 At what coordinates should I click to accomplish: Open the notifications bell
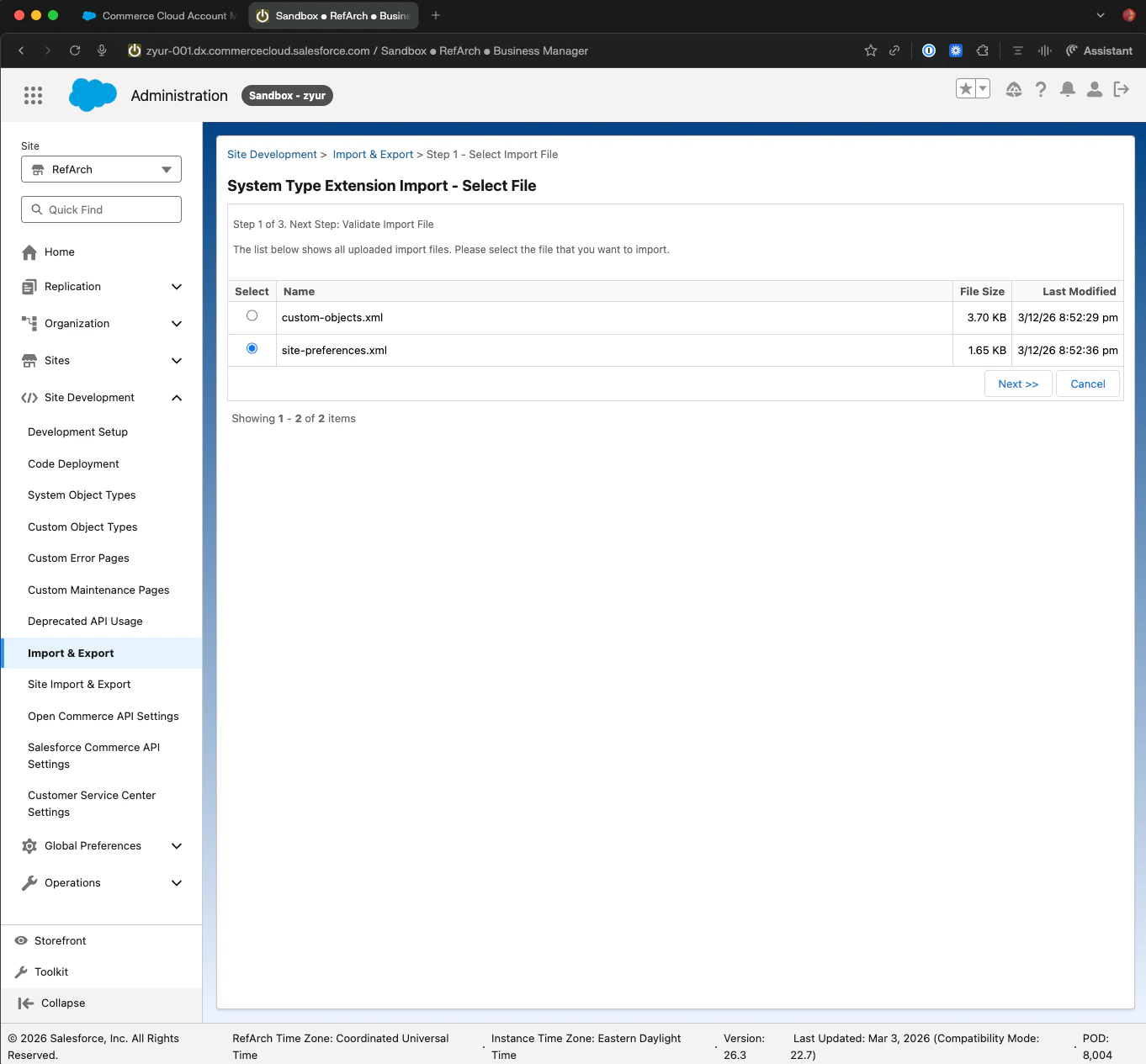coord(1068,89)
